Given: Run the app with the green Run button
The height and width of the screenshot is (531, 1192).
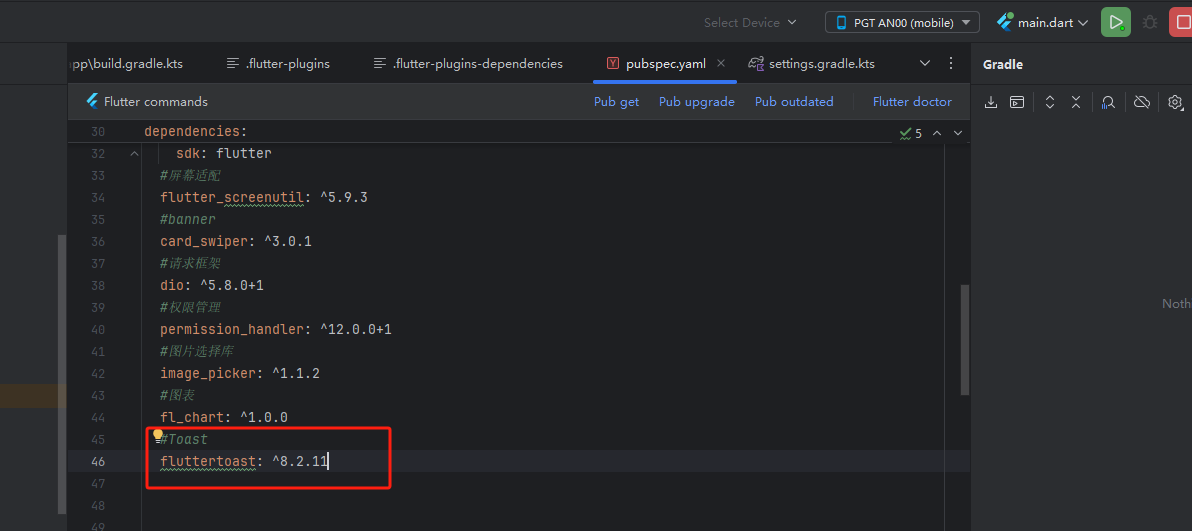Looking at the screenshot, I should coord(1115,22).
